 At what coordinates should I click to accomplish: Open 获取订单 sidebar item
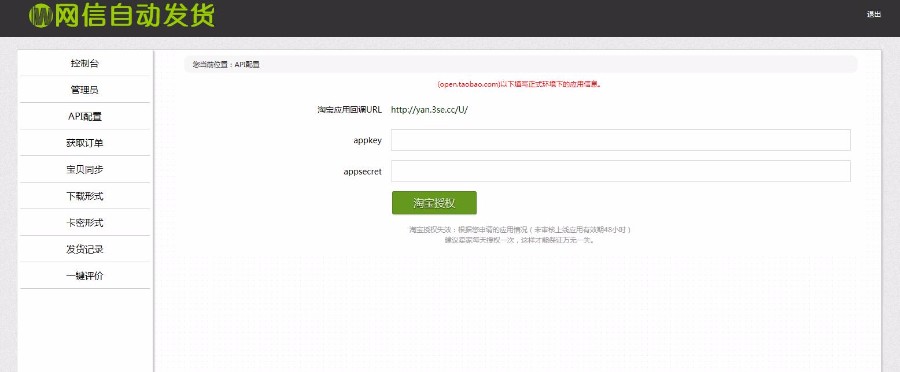(x=85, y=143)
